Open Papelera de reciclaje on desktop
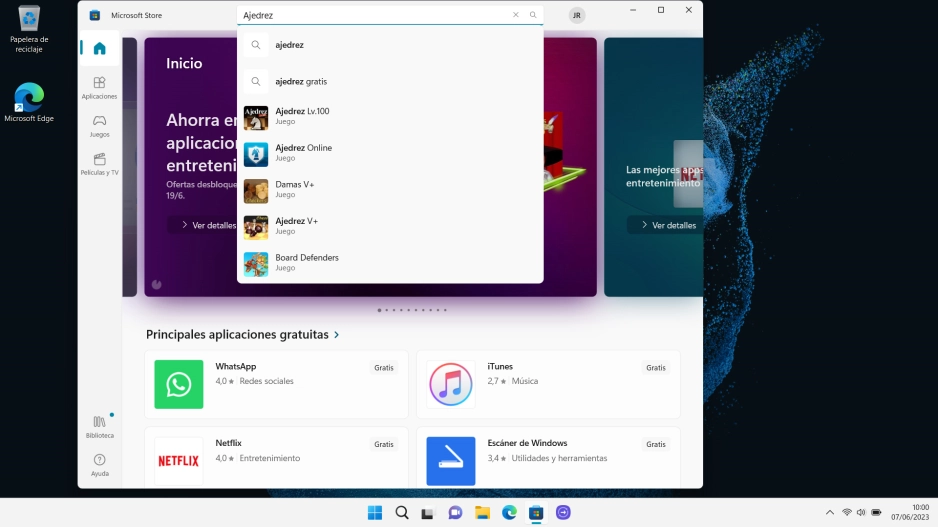This screenshot has width=938, height=527. pos(29,29)
